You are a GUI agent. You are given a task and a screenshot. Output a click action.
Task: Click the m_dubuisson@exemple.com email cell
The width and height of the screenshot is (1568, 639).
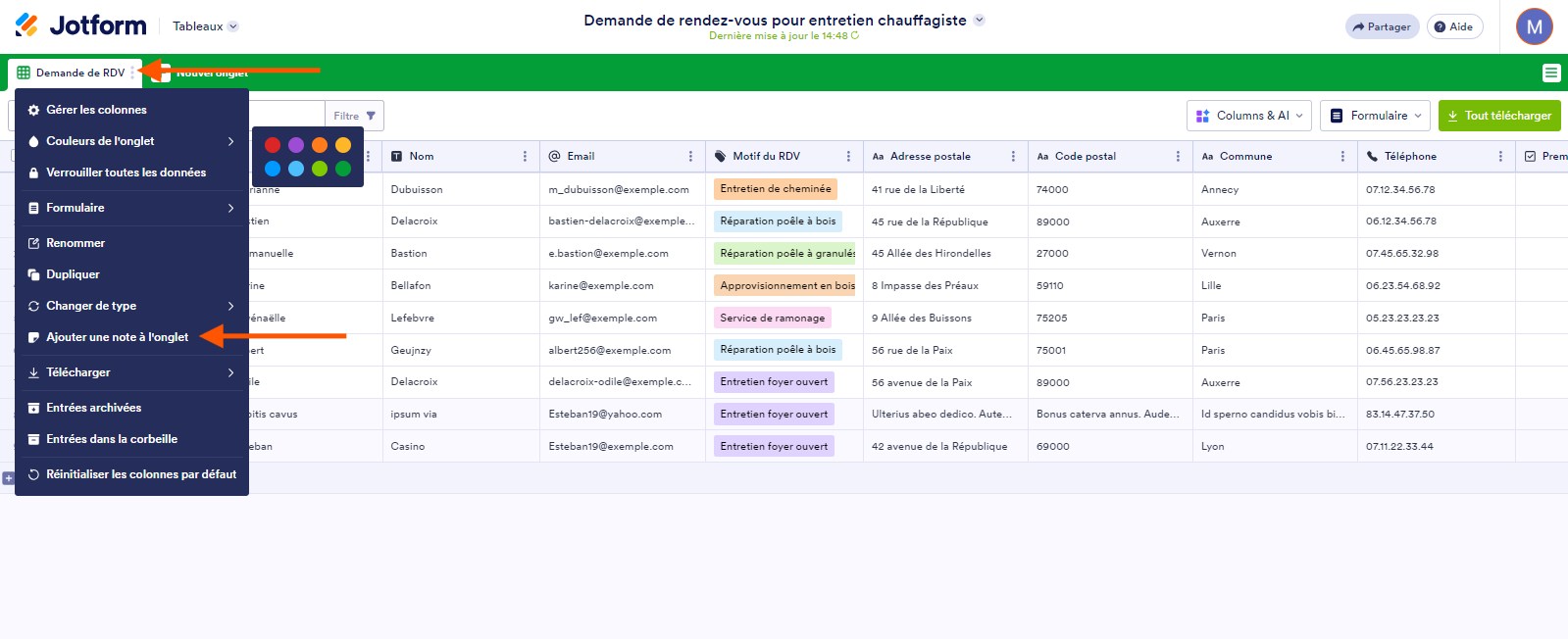coord(622,189)
